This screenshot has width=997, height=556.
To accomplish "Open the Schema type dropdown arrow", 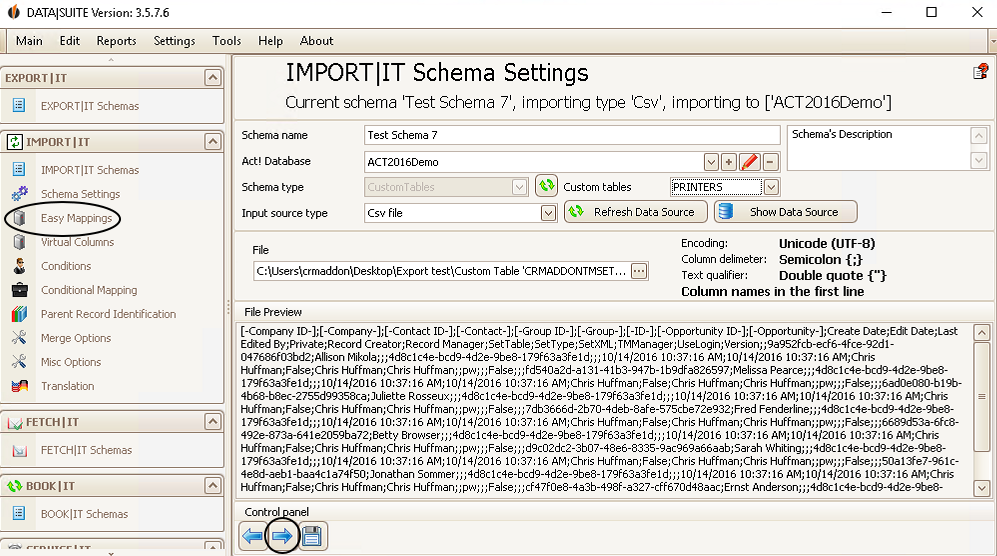I will click(x=519, y=187).
